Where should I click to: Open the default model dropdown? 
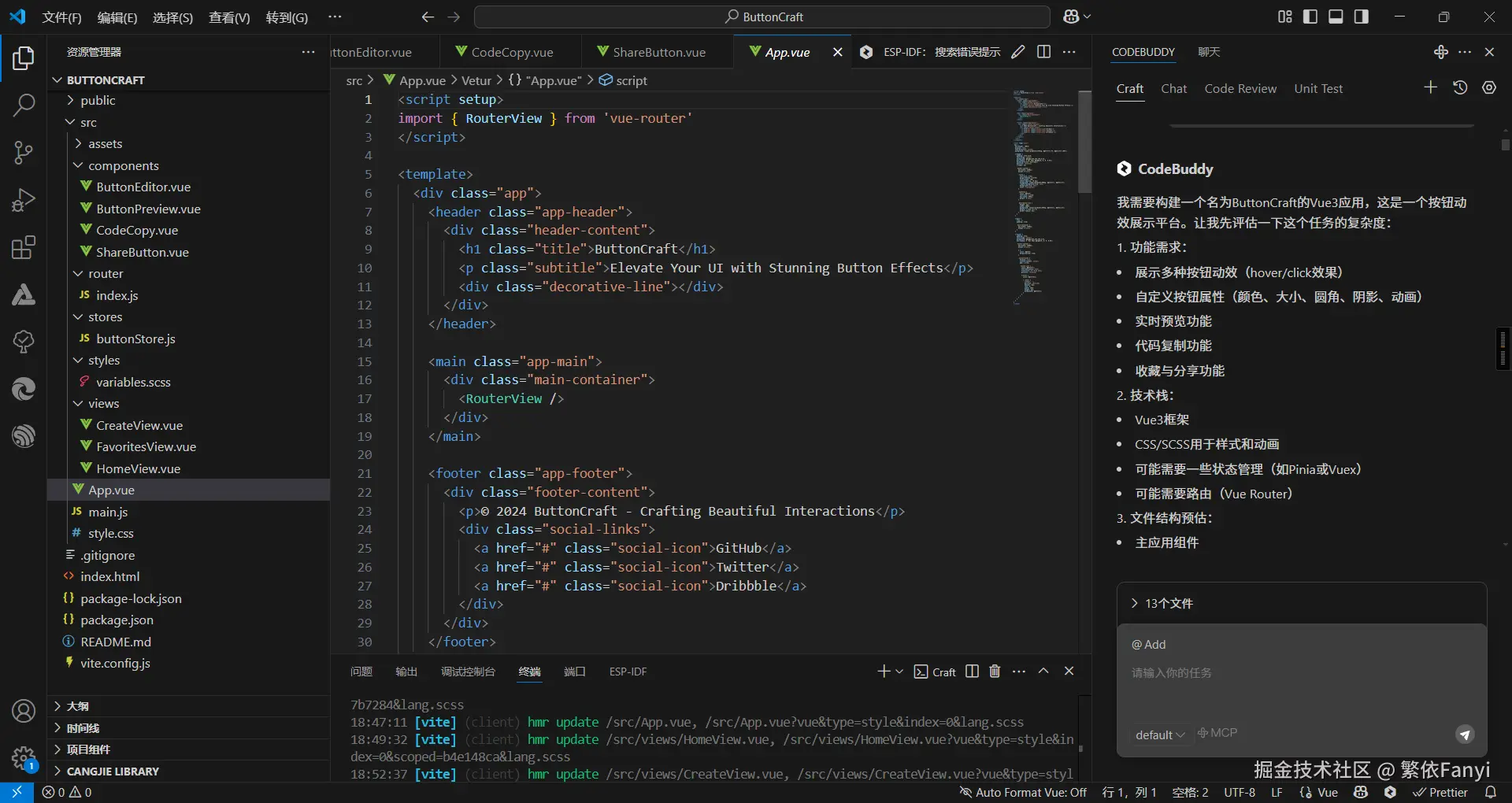pos(1159,735)
